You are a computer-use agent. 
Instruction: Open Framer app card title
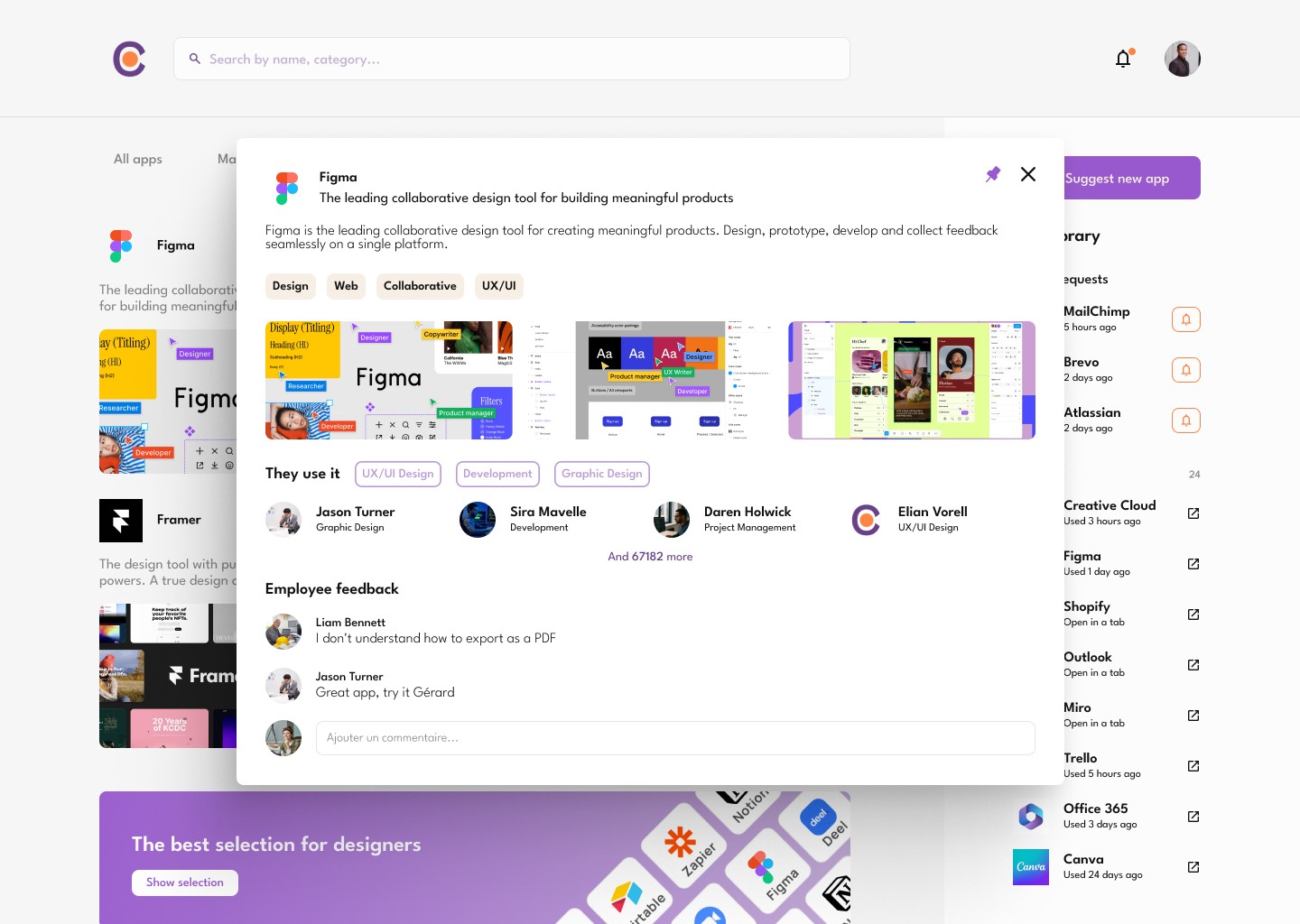click(x=179, y=520)
